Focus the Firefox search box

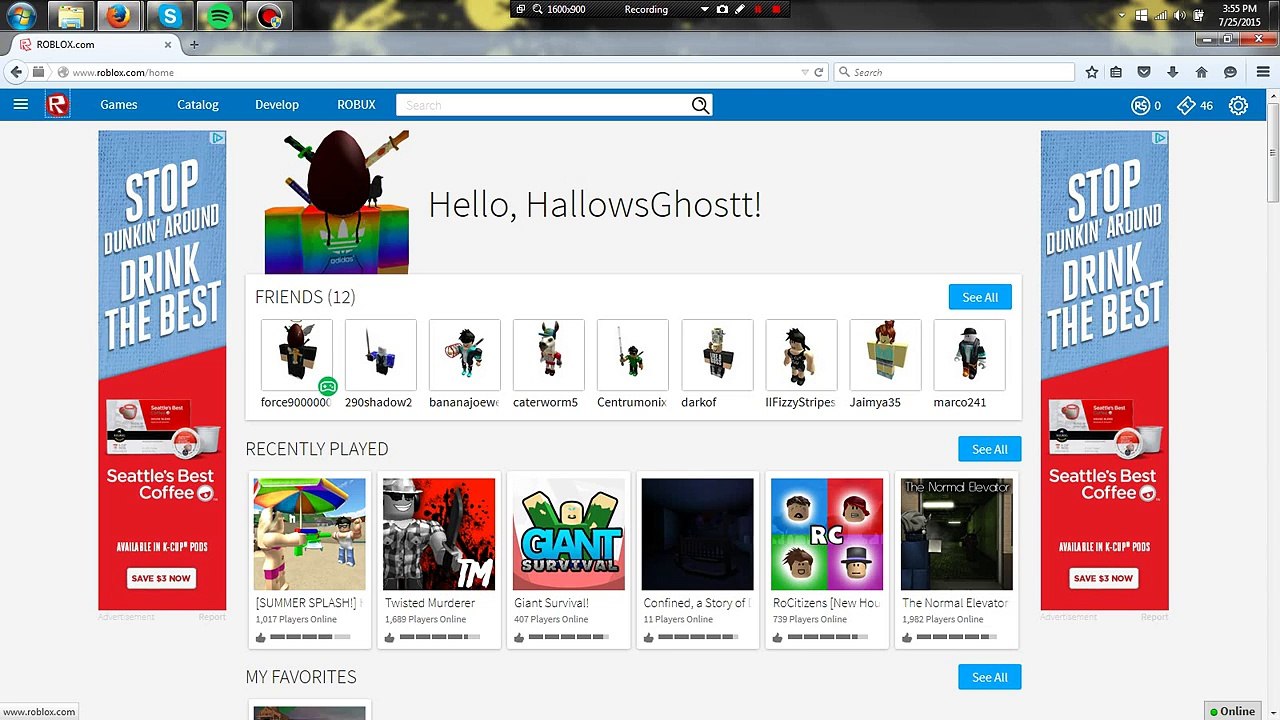coord(955,72)
